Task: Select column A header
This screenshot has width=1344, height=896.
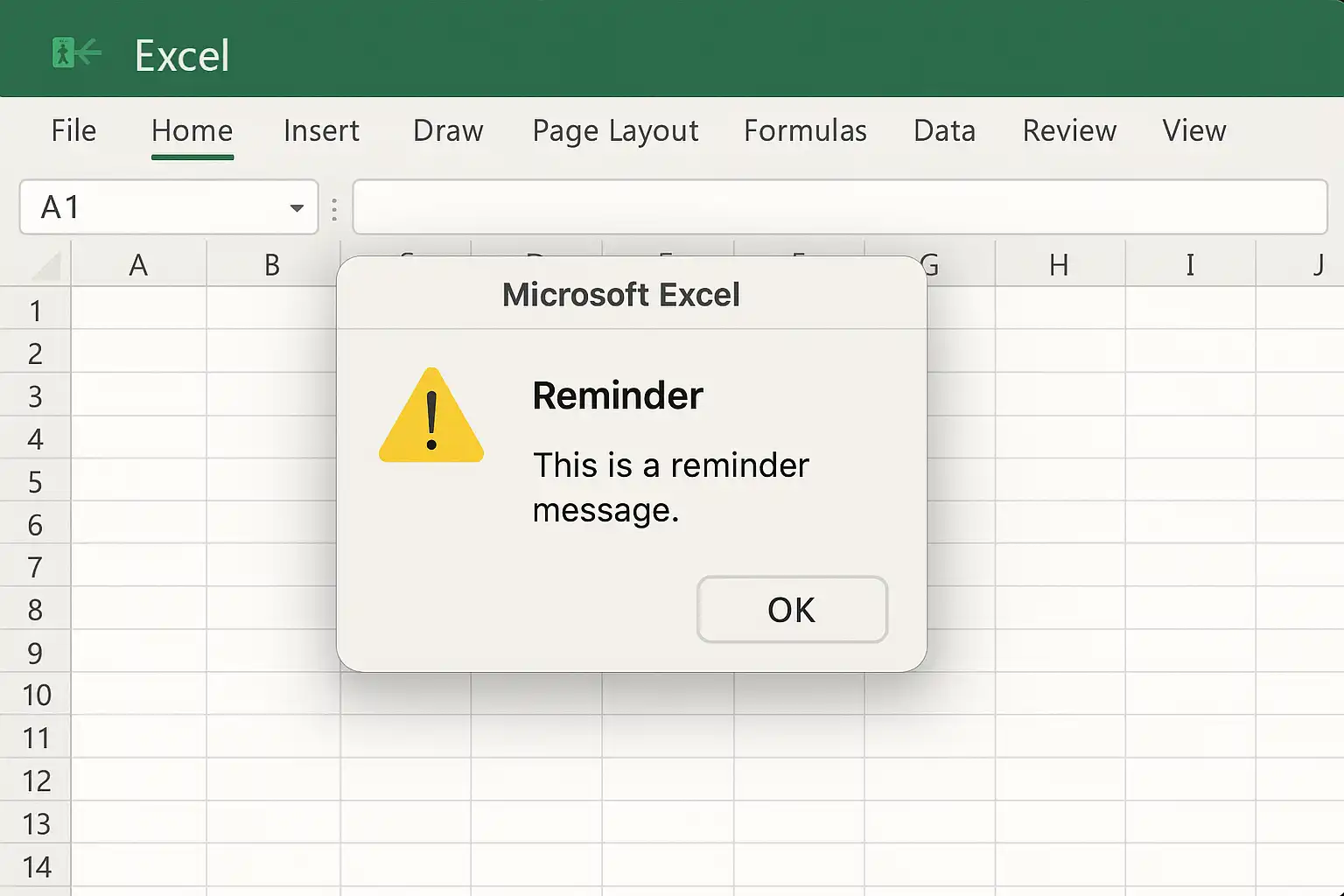Action: point(138,264)
